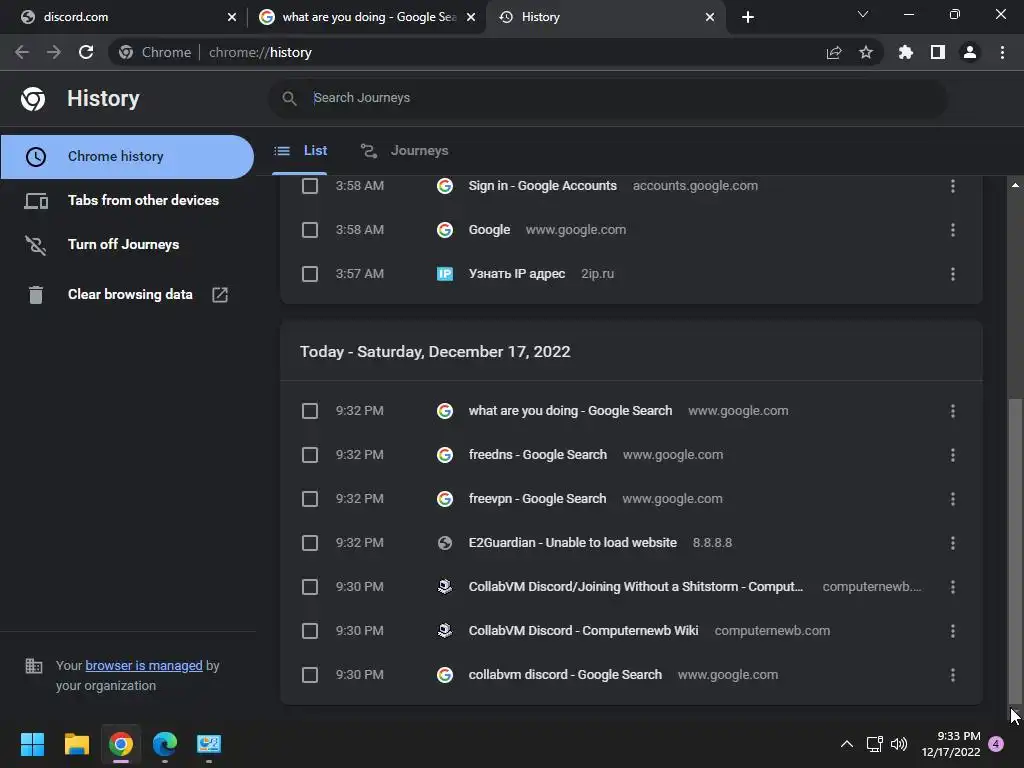The image size is (1024, 768).
Task: Click the chrome://history address bar
Action: (x=496, y=52)
